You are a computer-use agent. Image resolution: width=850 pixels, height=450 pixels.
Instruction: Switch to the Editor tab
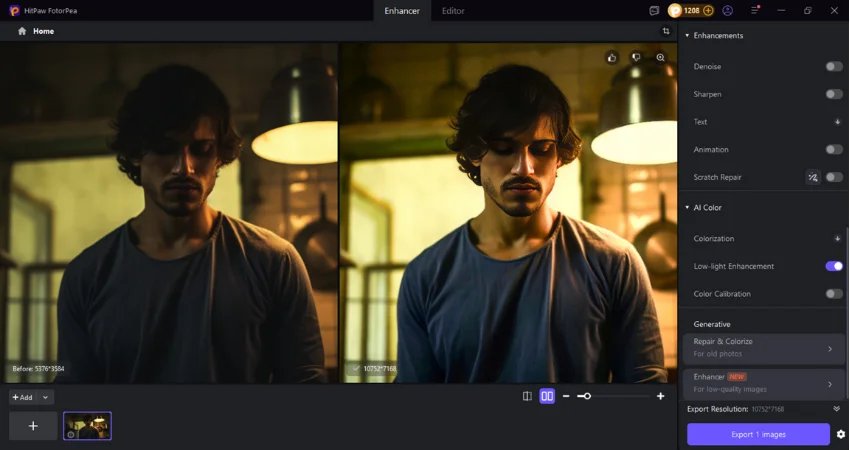[453, 11]
